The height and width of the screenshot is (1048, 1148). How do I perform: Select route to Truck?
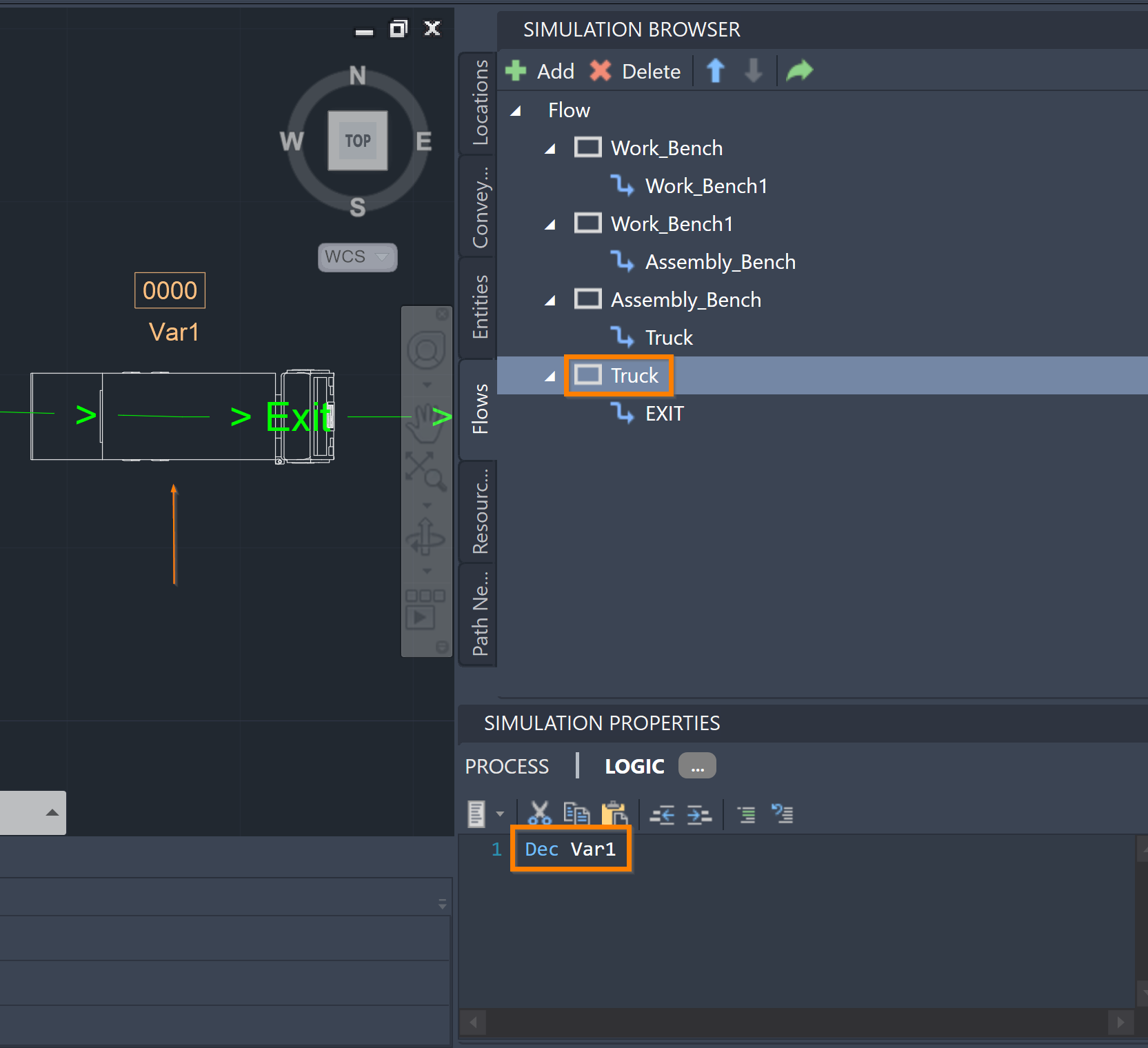pyautogui.click(x=823, y=337)
